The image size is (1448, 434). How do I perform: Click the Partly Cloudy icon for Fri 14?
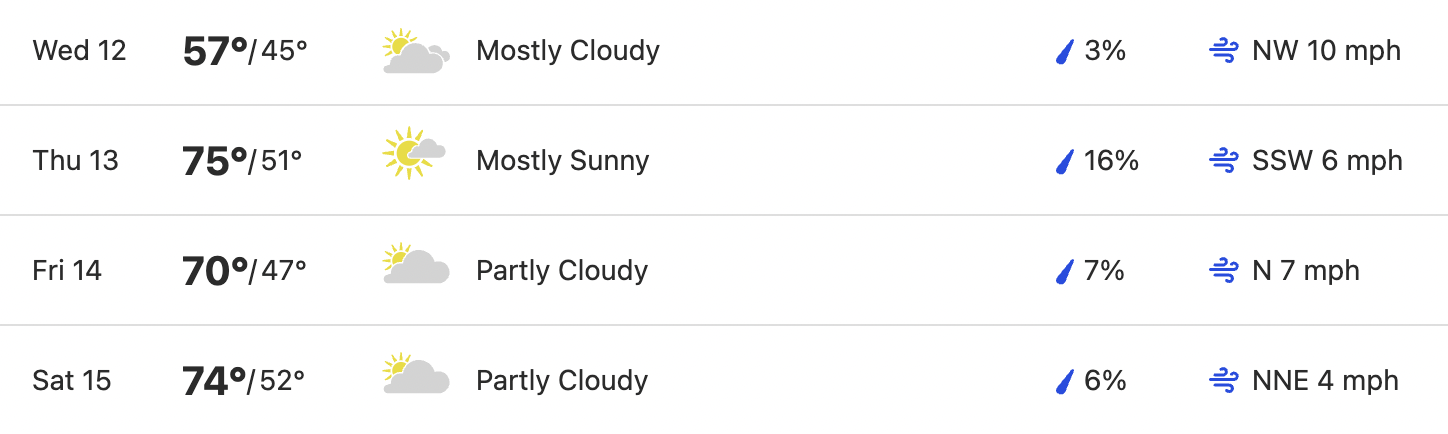pos(416,263)
